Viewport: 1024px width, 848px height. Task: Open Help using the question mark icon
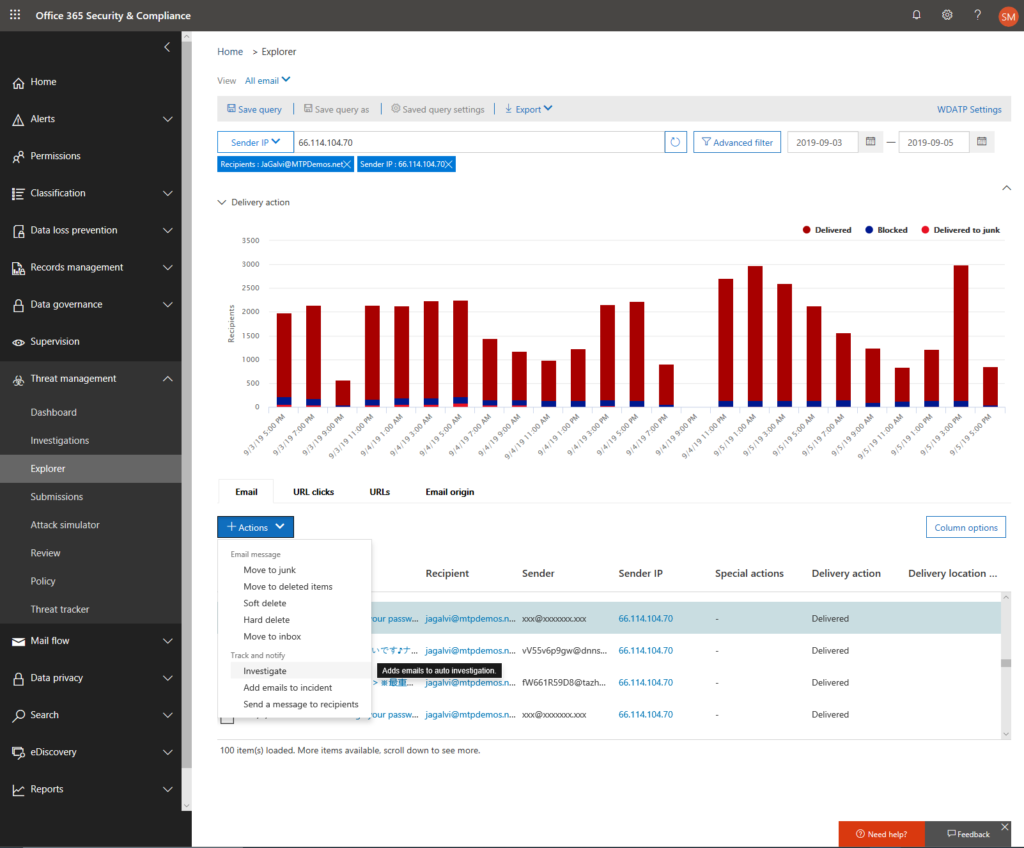(x=977, y=15)
